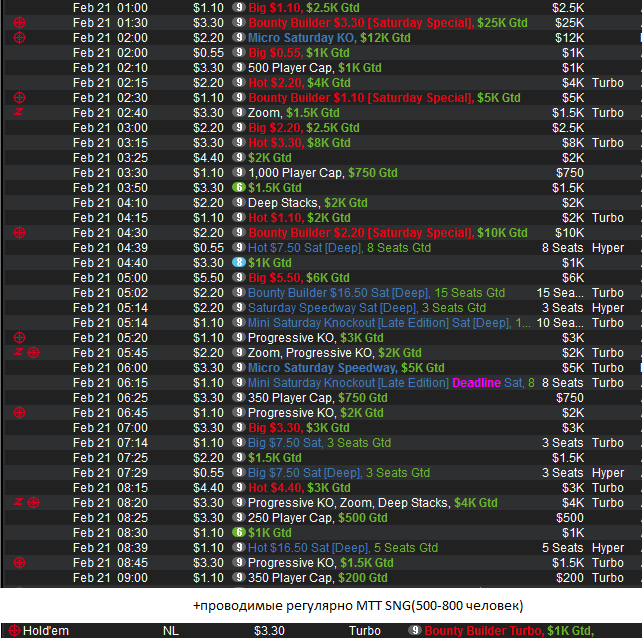Click the Zoom Z icon on the 02:40 row
642x638 pixels.
click(x=18, y=112)
